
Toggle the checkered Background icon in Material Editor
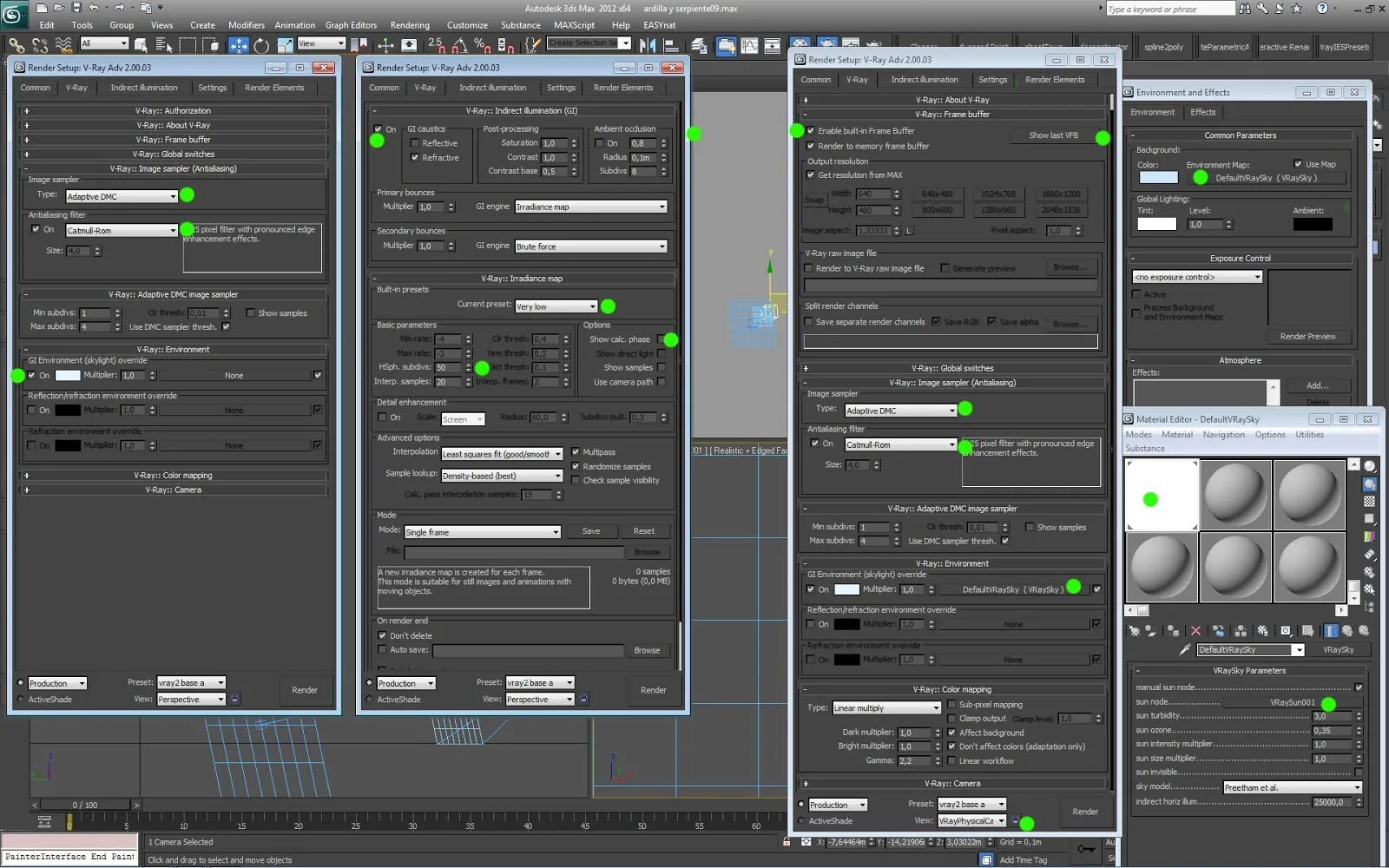[x=1369, y=502]
